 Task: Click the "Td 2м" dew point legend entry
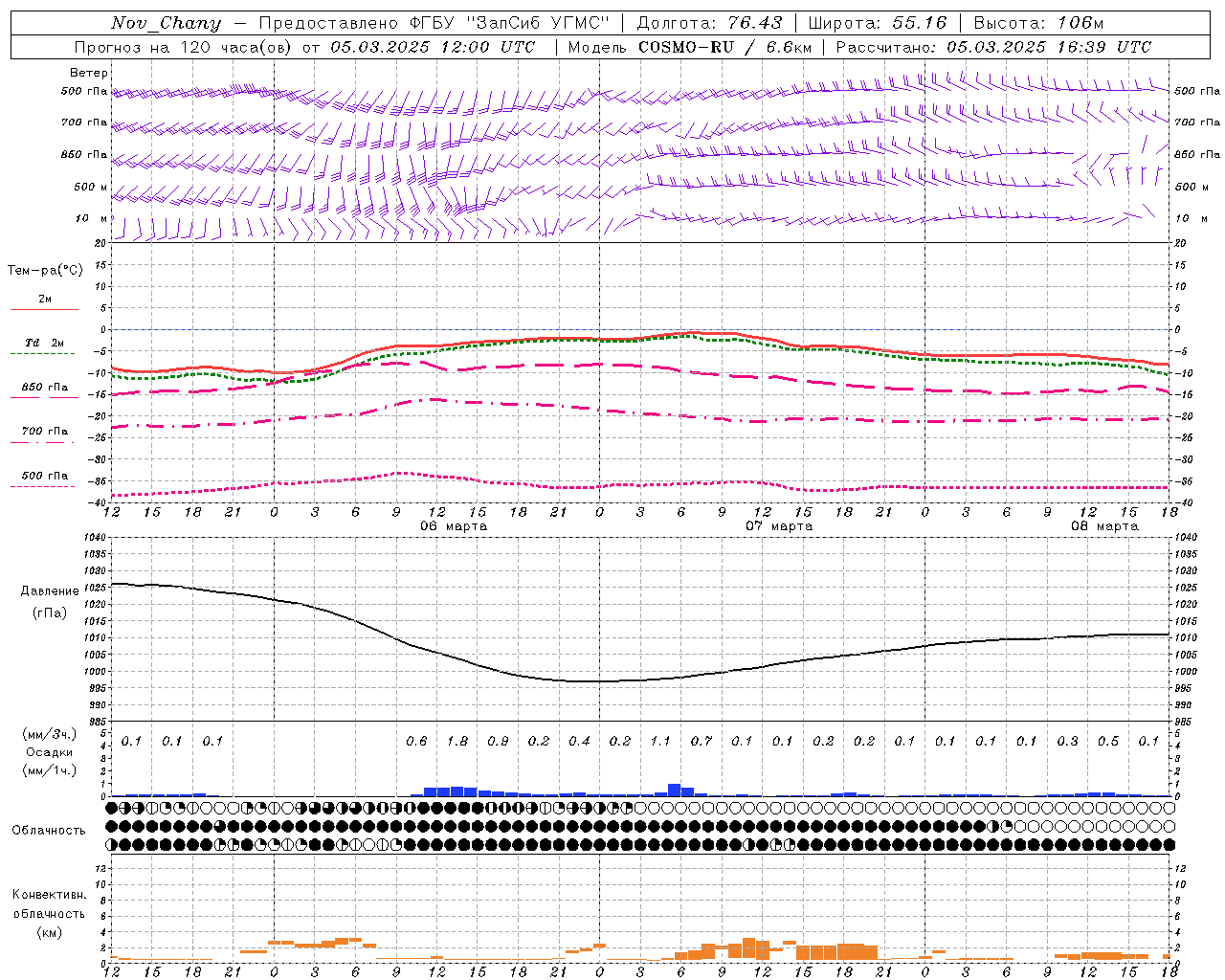tap(44, 343)
